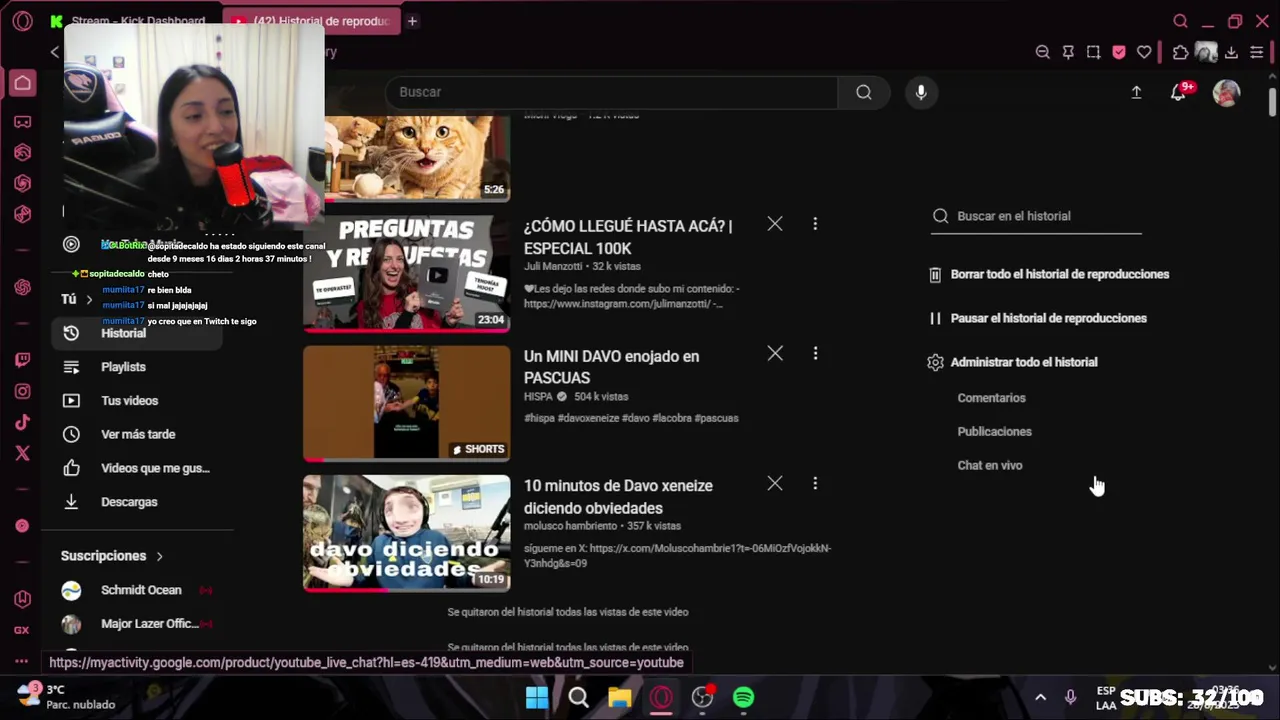Image resolution: width=1280 pixels, height=720 pixels.
Task: Click browser tab search magnifier icon
Action: pyautogui.click(x=1180, y=21)
